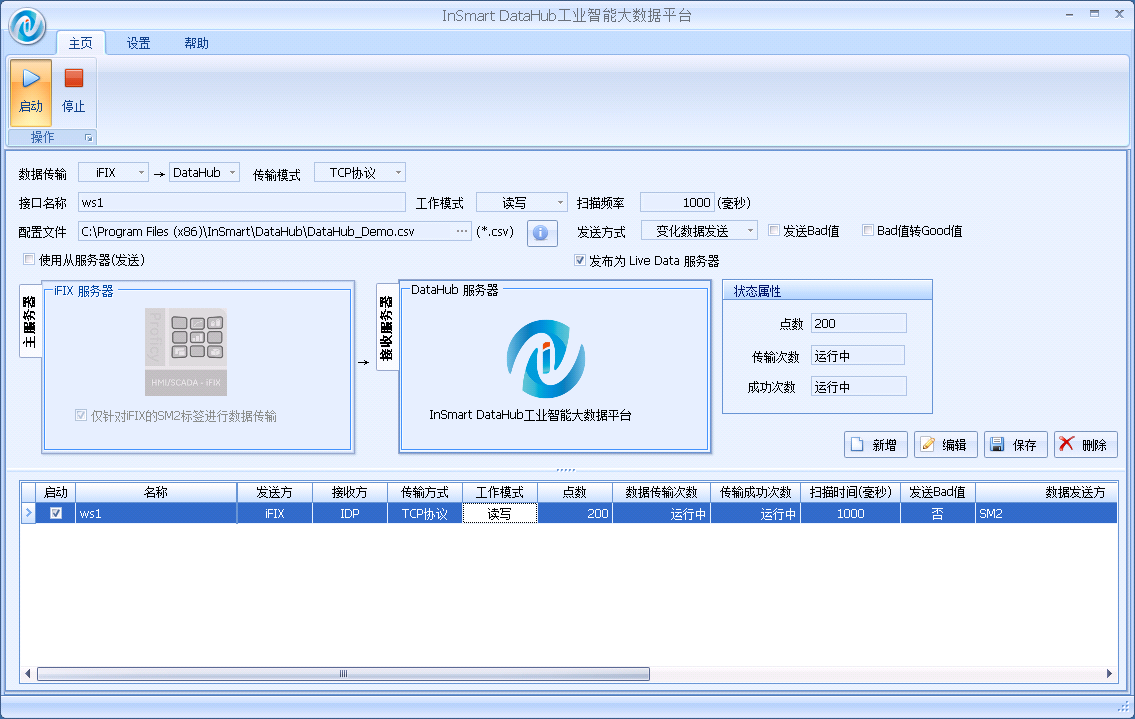Screen dimensions: 1135x719
Task: Click the ws1 name cell in table
Action: [x=156, y=513]
